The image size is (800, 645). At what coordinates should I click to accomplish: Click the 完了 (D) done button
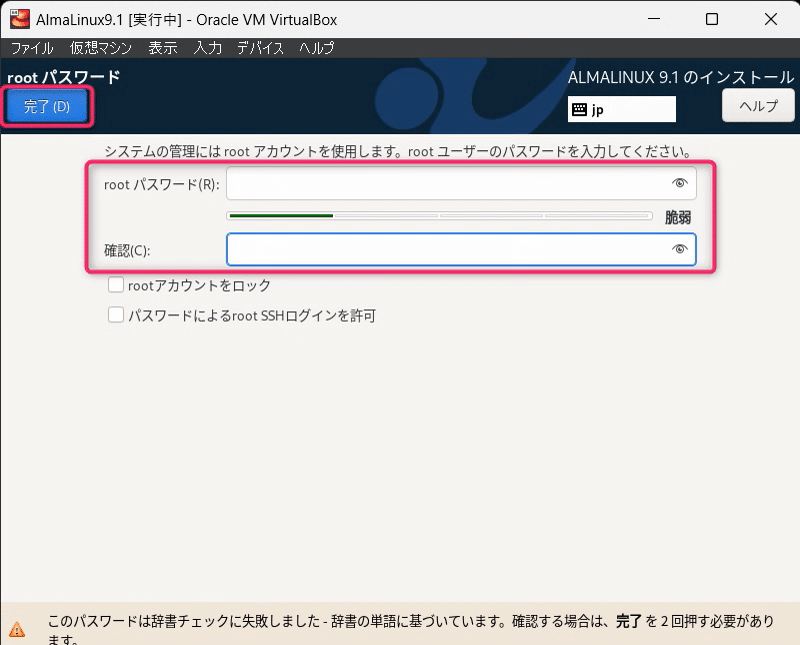(x=46, y=106)
